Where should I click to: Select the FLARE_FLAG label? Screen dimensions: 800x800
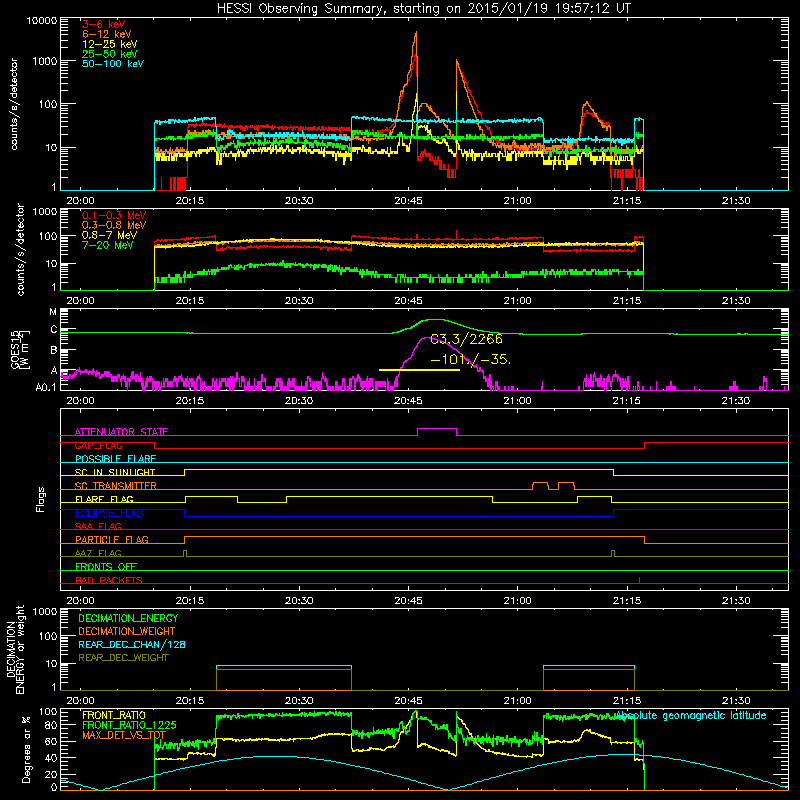pyautogui.click(x=104, y=499)
